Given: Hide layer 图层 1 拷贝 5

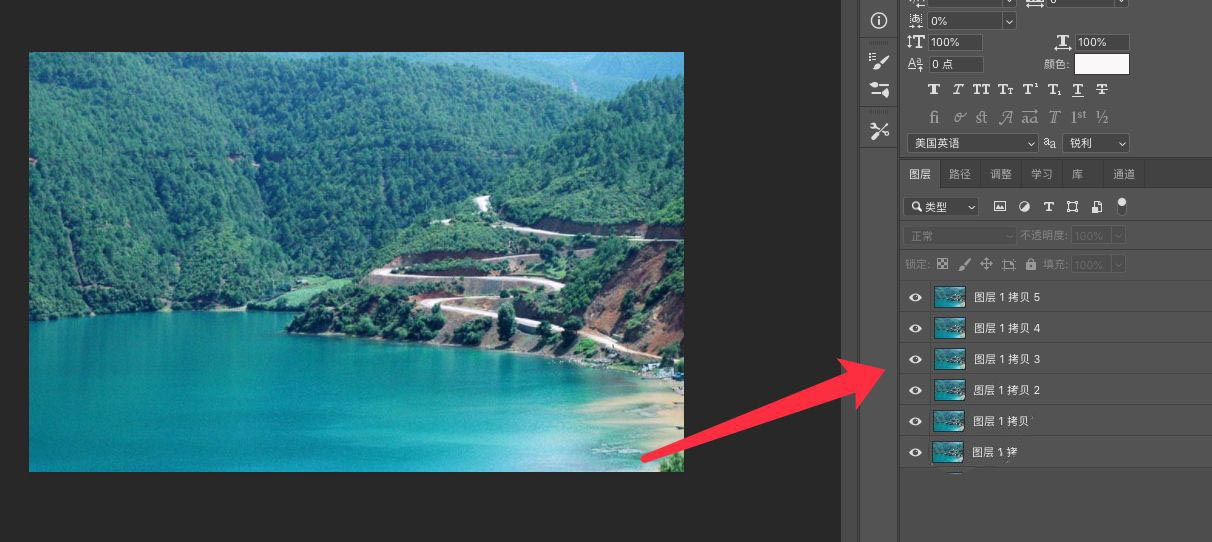Looking at the screenshot, I should [x=915, y=298].
